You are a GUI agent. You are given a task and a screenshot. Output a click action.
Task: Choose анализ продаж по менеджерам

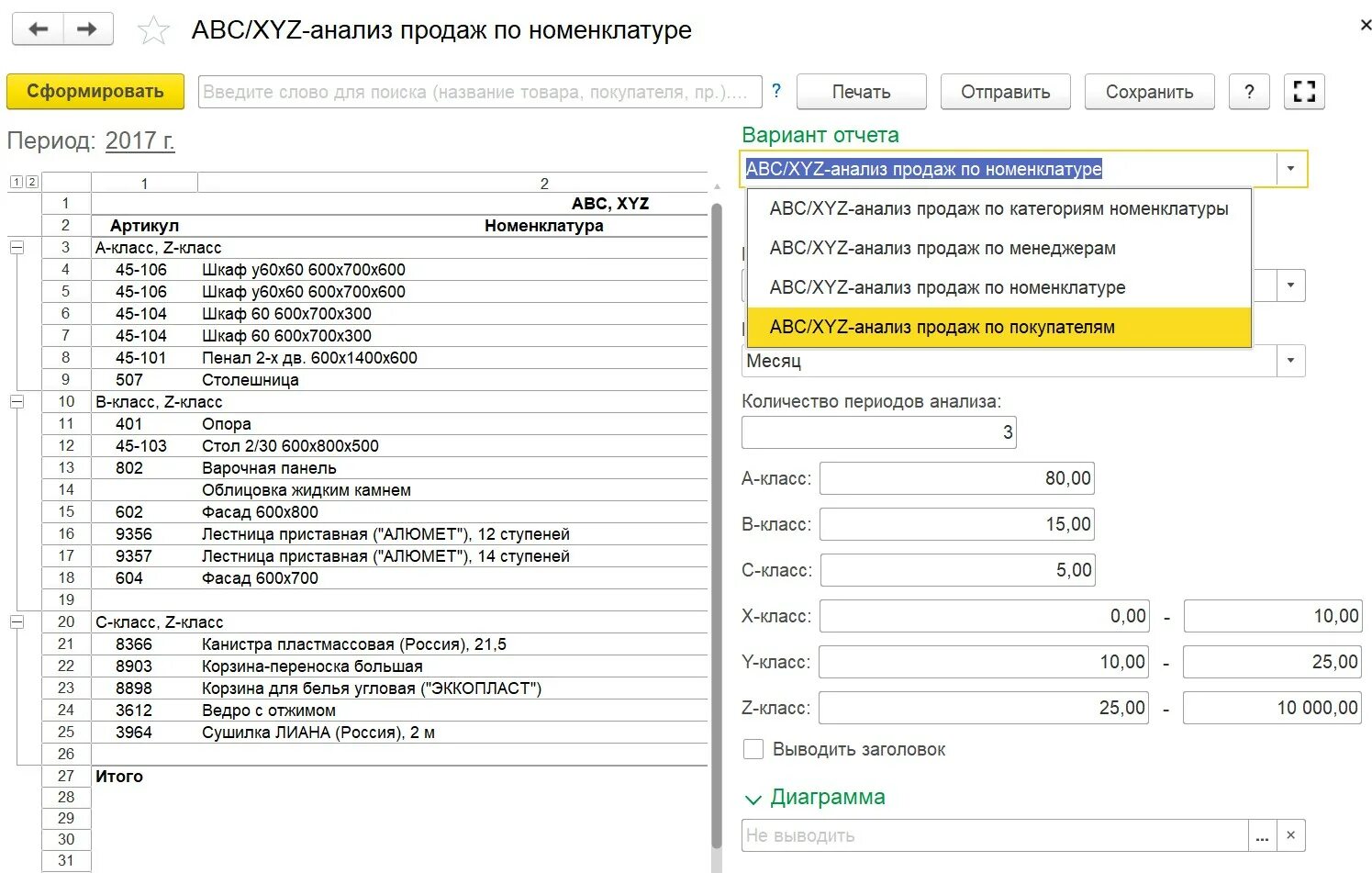999,248
